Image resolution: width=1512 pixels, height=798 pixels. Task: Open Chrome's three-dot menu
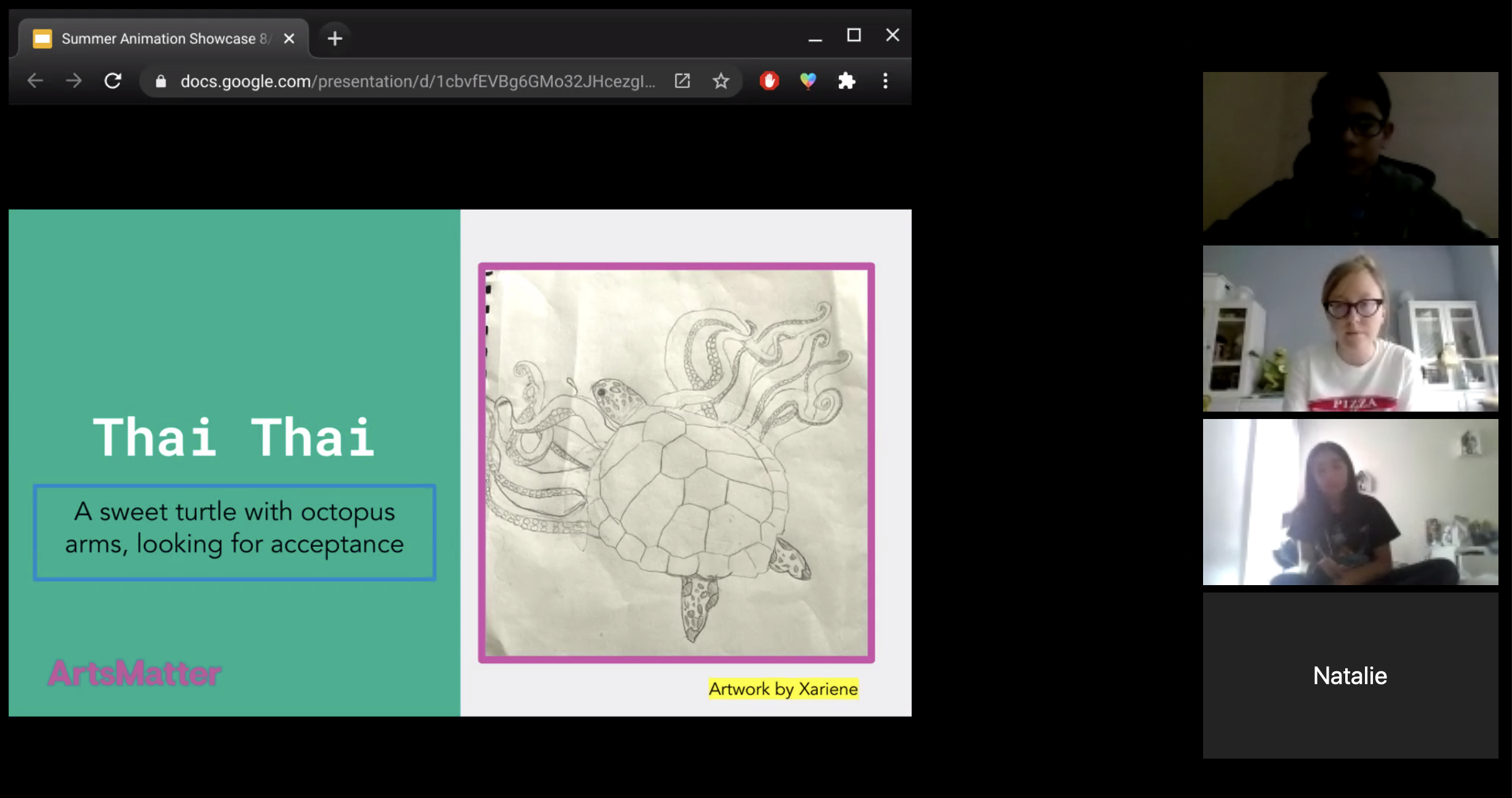[886, 81]
